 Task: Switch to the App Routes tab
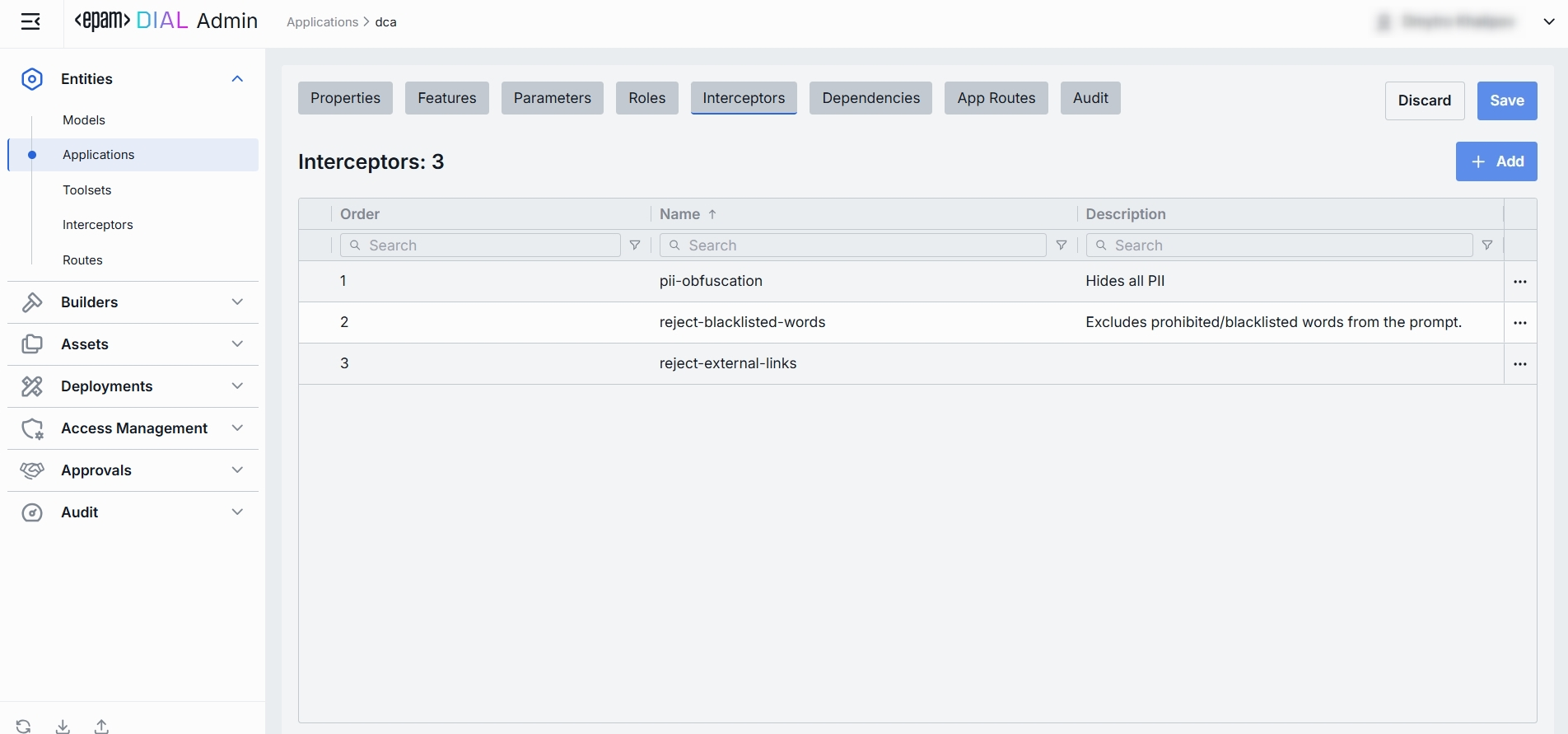click(996, 98)
